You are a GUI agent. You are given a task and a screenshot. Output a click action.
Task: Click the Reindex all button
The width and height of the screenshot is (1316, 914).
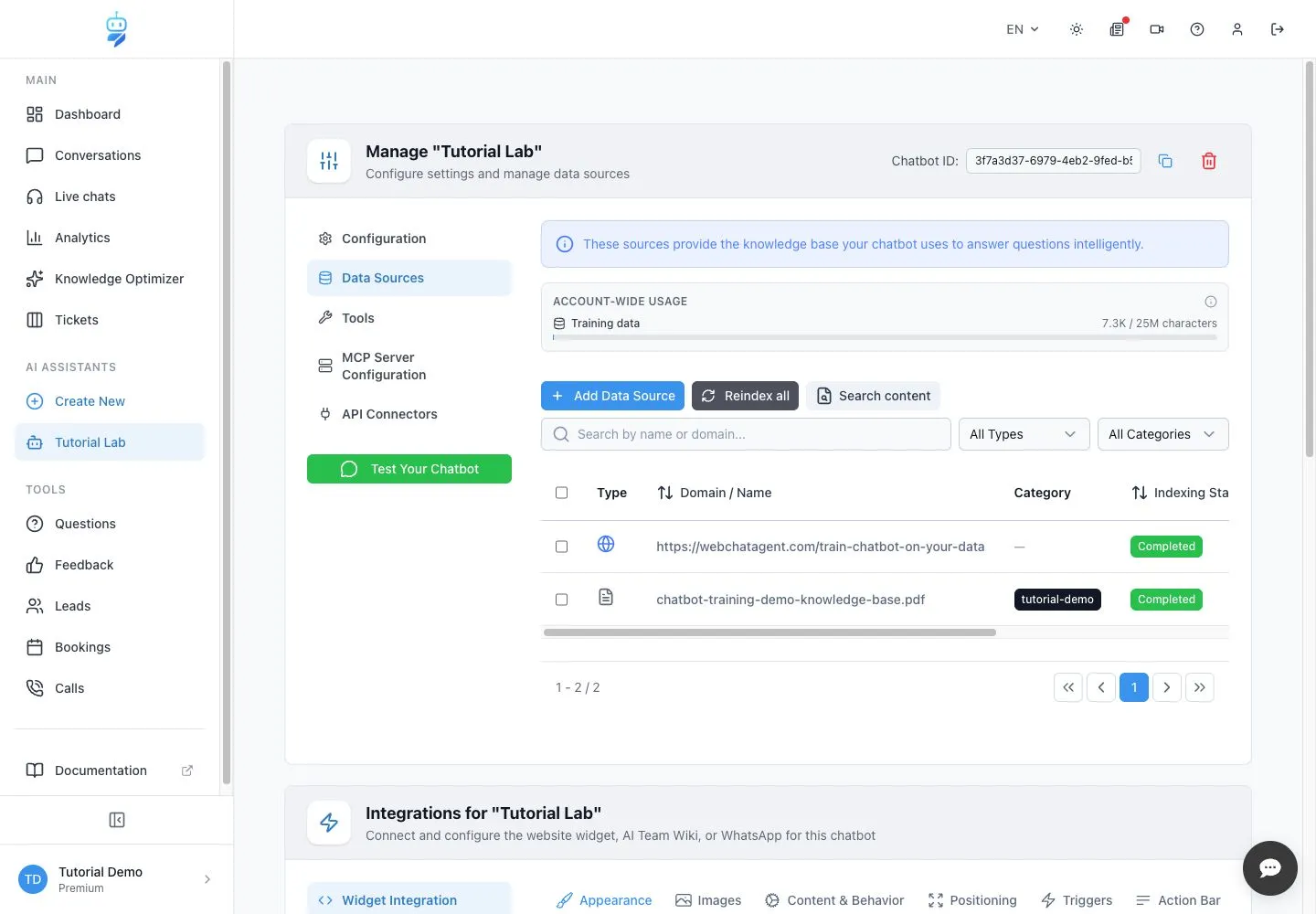pos(745,396)
